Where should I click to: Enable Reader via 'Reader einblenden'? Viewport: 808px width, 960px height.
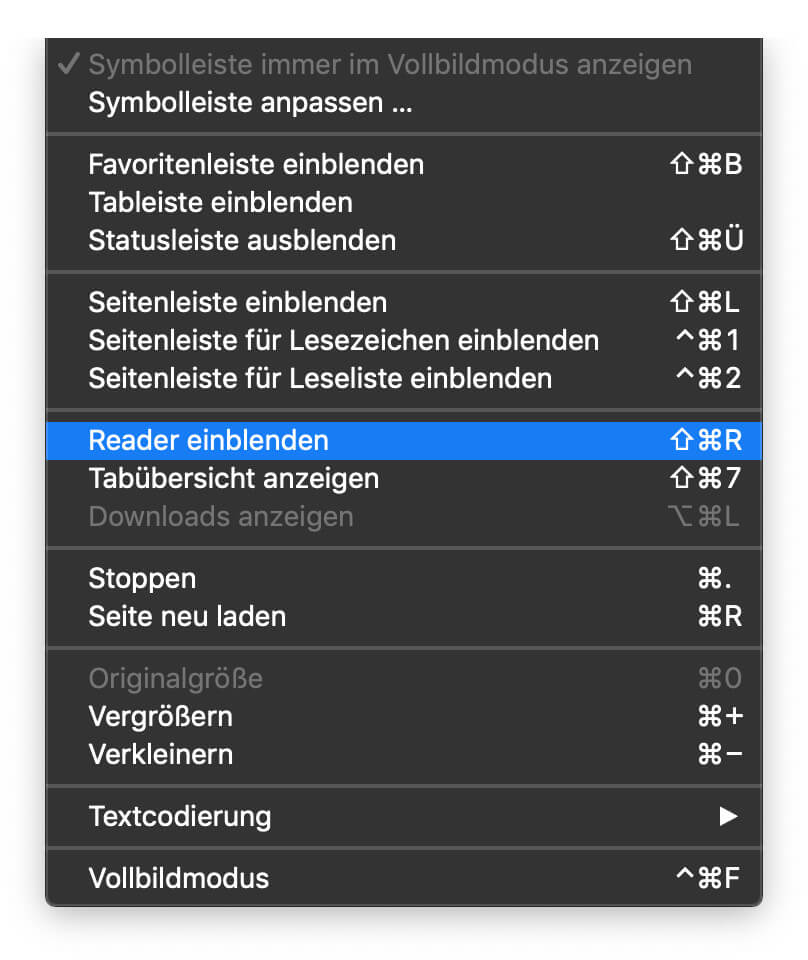click(208, 439)
